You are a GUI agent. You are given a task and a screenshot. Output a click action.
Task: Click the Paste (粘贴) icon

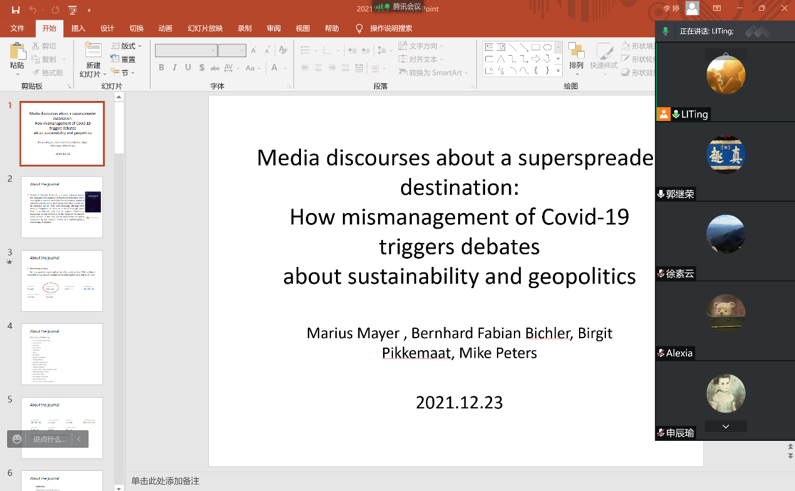[16, 54]
